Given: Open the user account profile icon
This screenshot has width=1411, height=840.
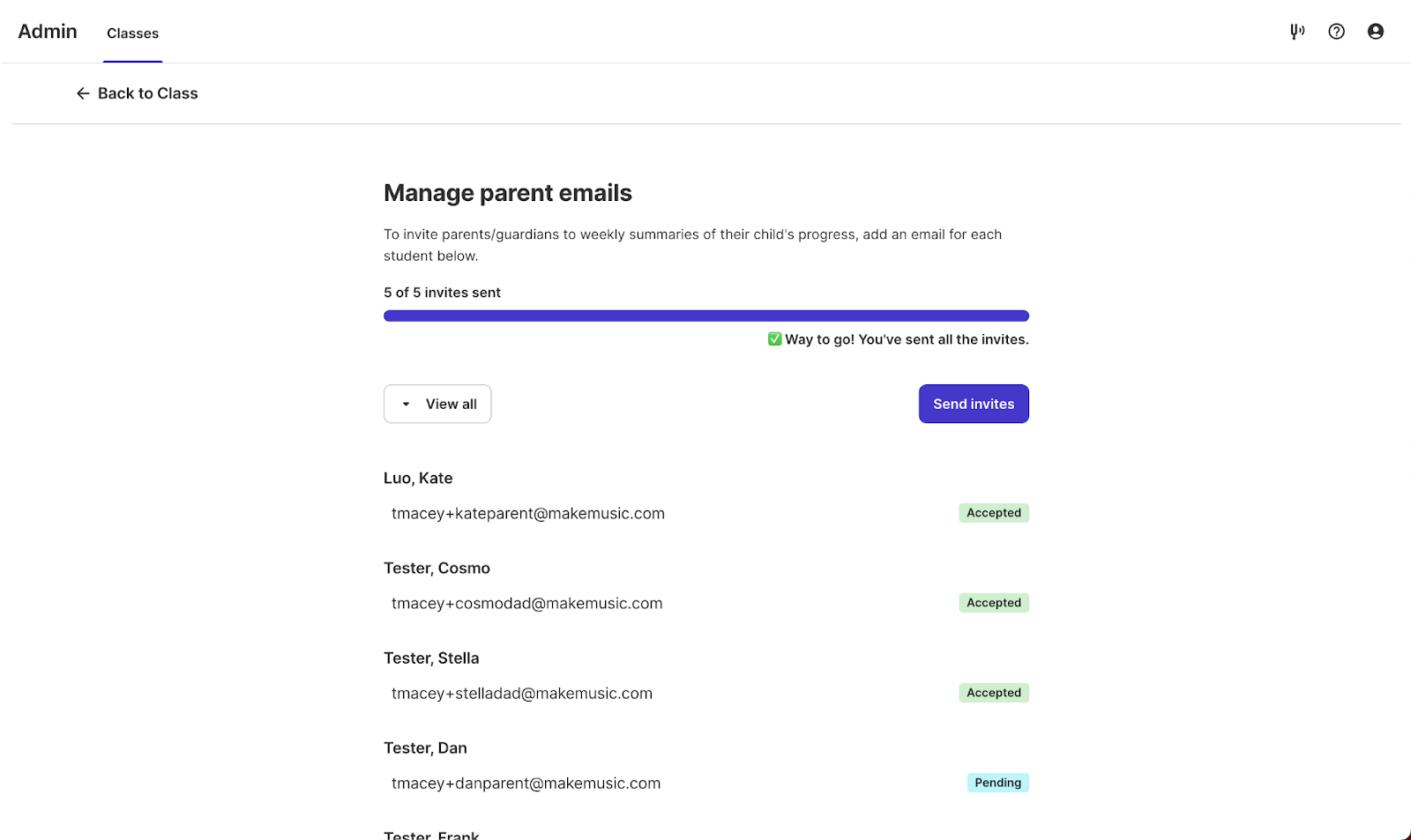Looking at the screenshot, I should (1376, 32).
